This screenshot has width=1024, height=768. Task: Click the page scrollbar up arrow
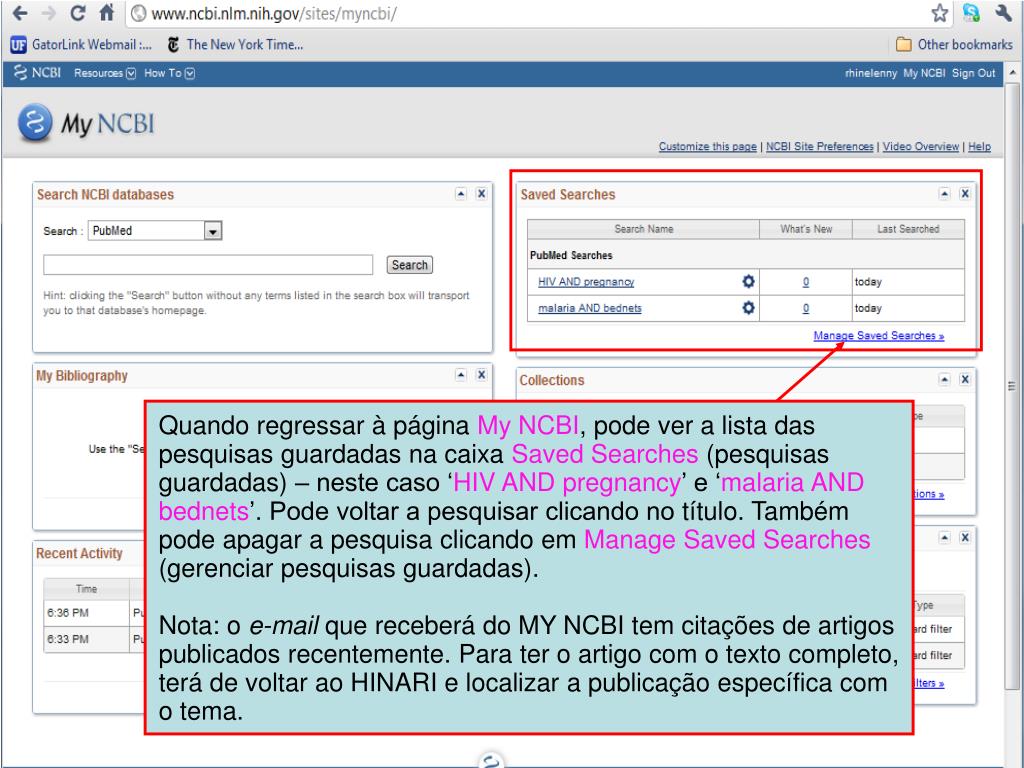tap(1012, 72)
